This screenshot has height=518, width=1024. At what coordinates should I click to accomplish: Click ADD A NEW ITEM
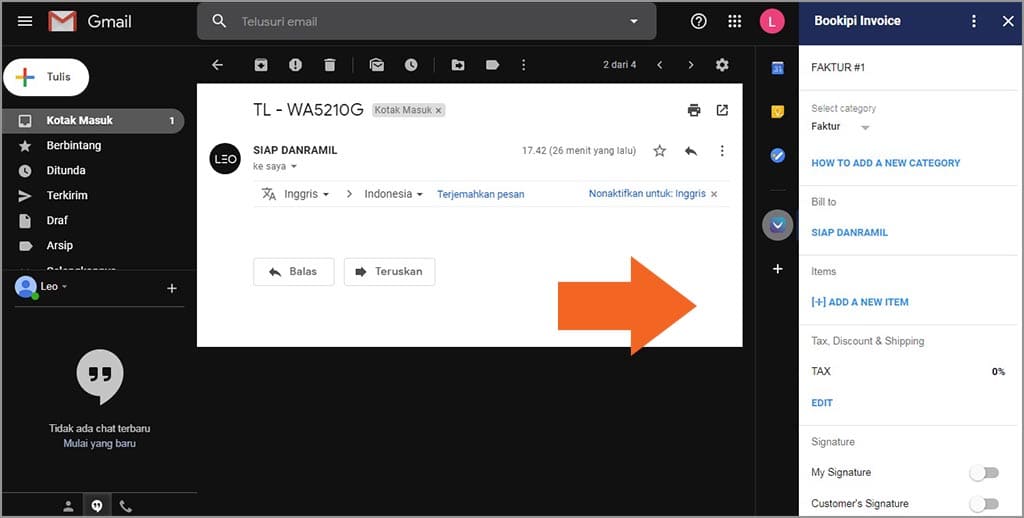[x=859, y=302]
